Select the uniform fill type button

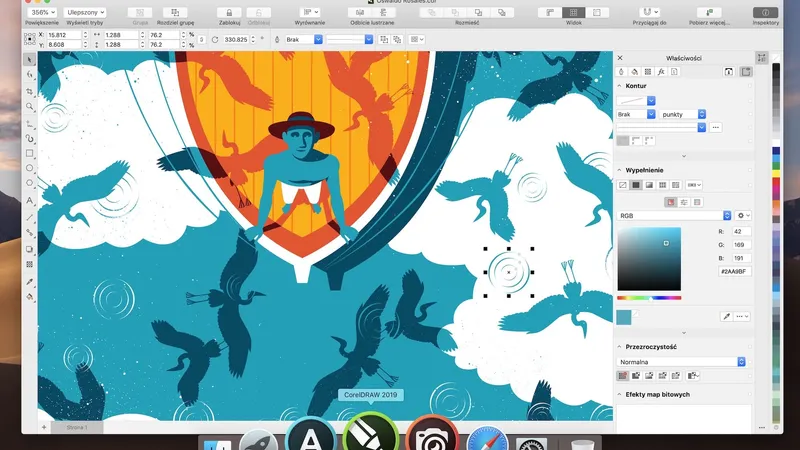point(636,185)
